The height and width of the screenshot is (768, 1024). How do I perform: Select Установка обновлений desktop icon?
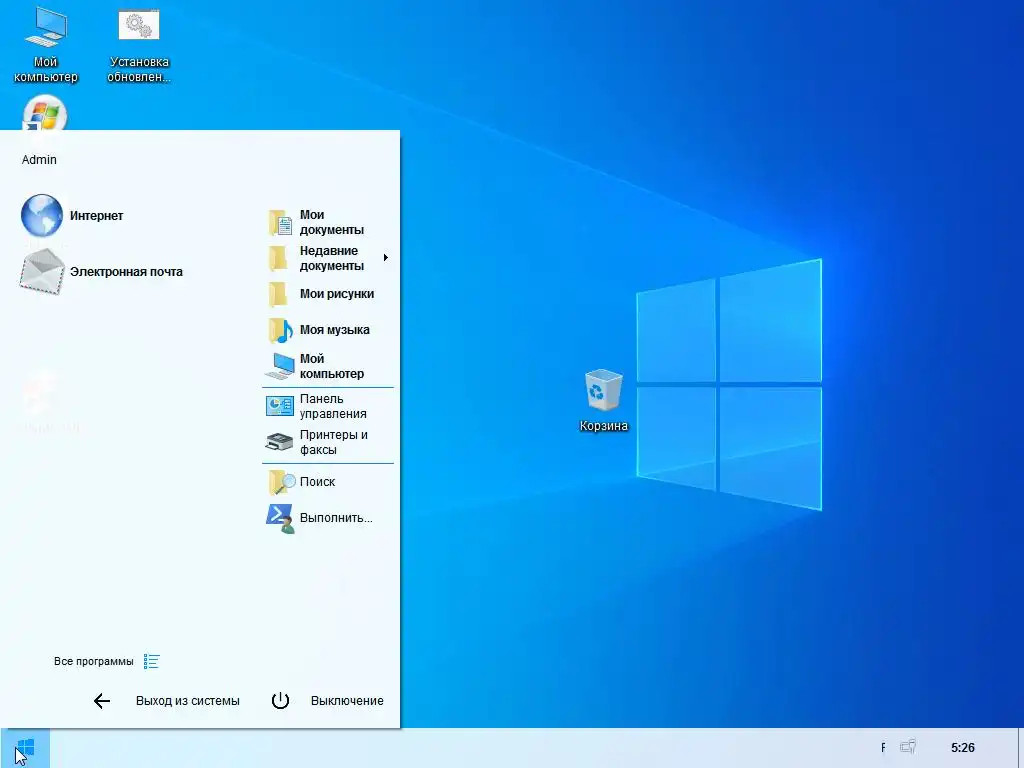[138, 46]
